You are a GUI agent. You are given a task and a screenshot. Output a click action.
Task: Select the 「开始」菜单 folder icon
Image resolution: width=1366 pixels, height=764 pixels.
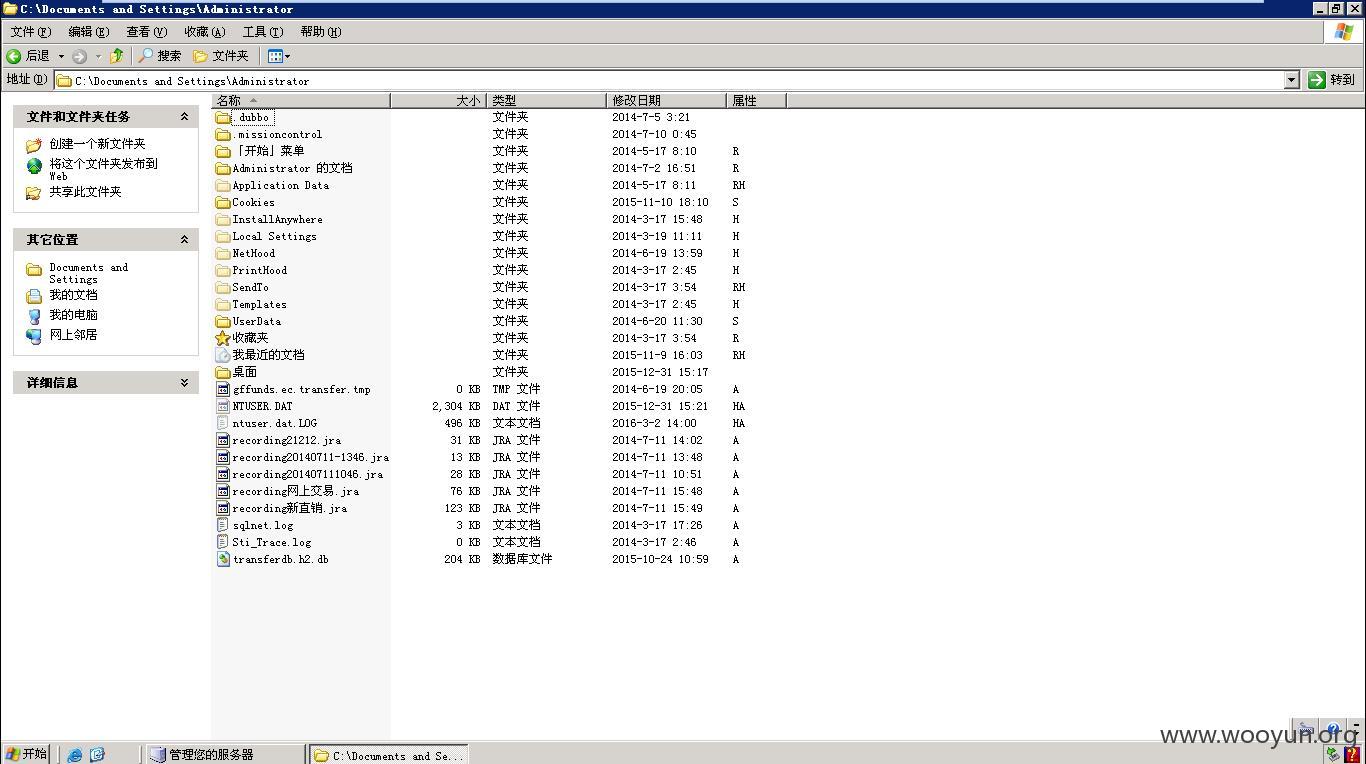[223, 151]
